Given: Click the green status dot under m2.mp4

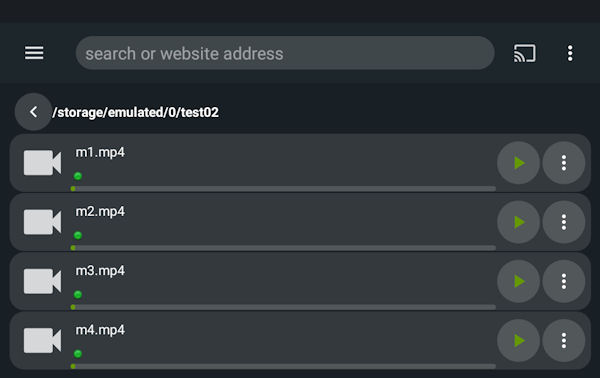Looking at the screenshot, I should pyautogui.click(x=78, y=235).
